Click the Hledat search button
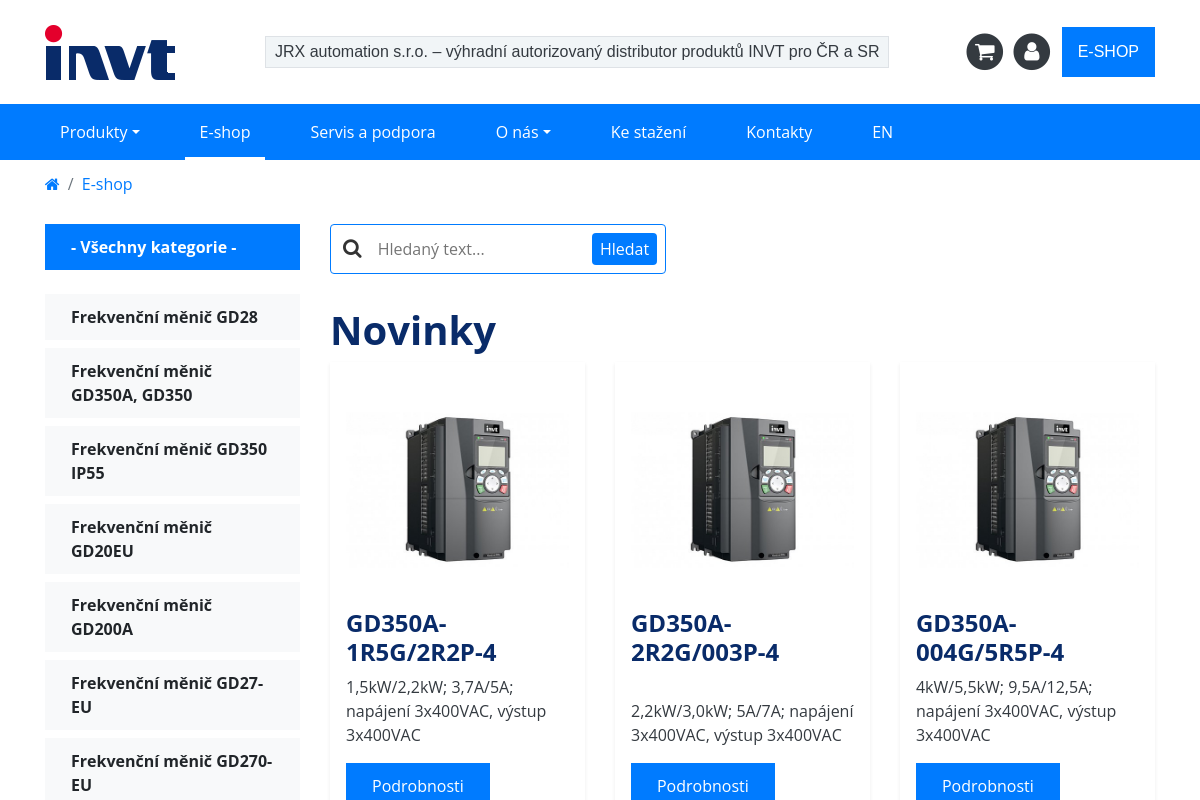Viewport: 1200px width, 800px height. [624, 249]
